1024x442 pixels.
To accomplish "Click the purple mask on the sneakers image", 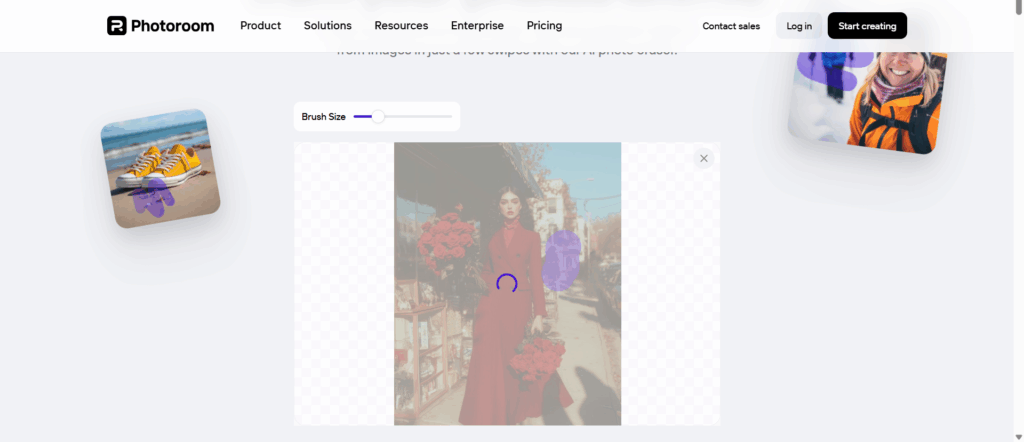I will click(x=153, y=198).
